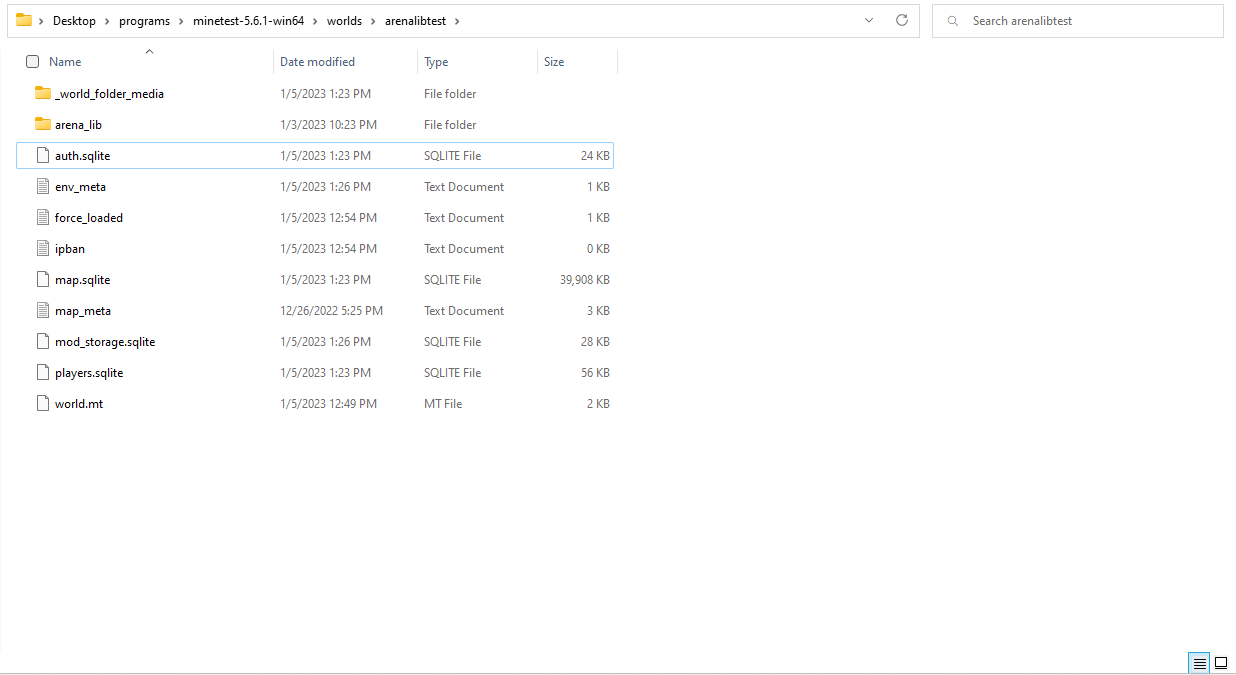The image size is (1236, 675).
Task: Sort files by the Type column
Action: pos(436,62)
